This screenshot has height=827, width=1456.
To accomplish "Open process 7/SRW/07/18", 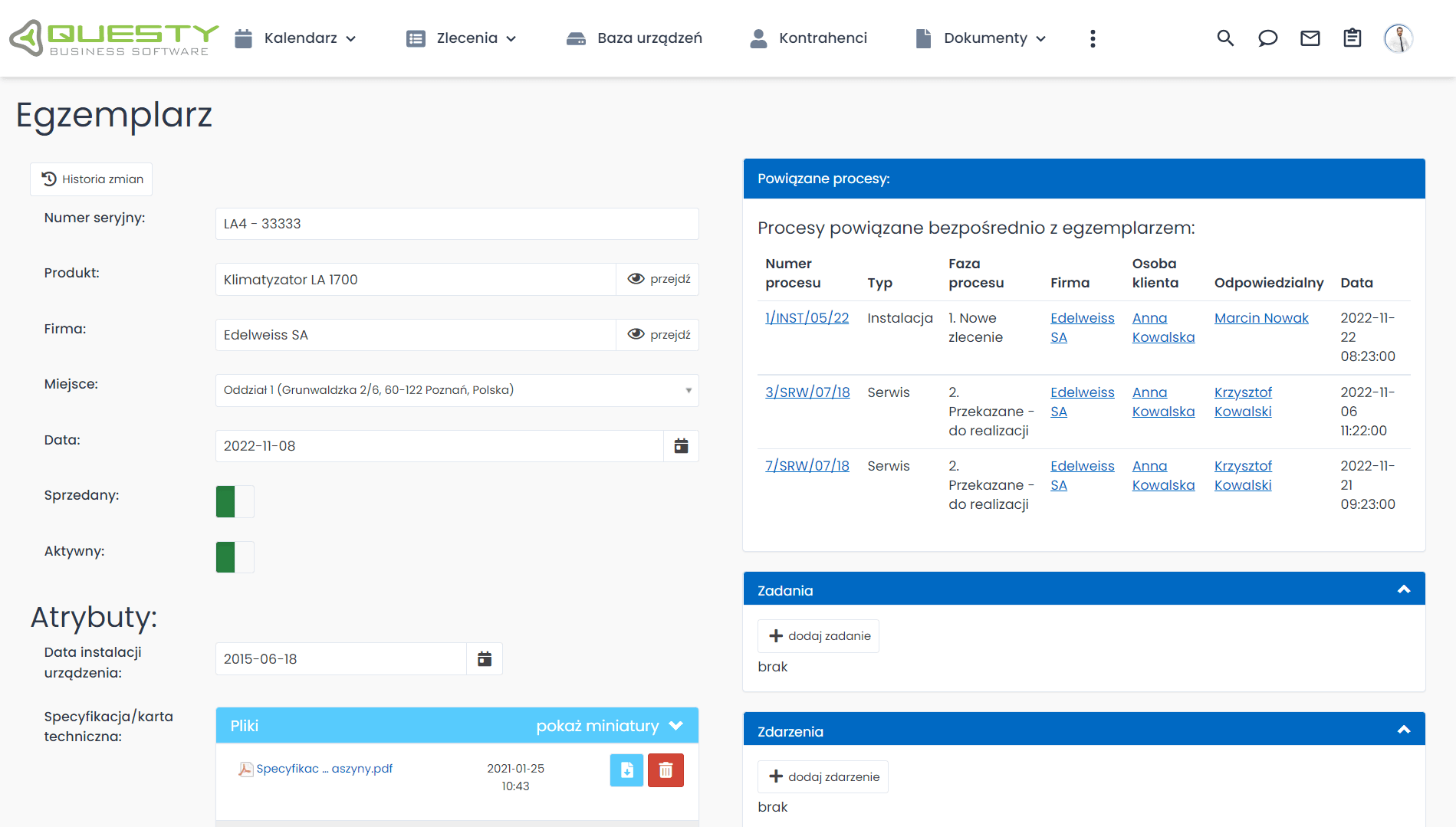I will [x=807, y=466].
